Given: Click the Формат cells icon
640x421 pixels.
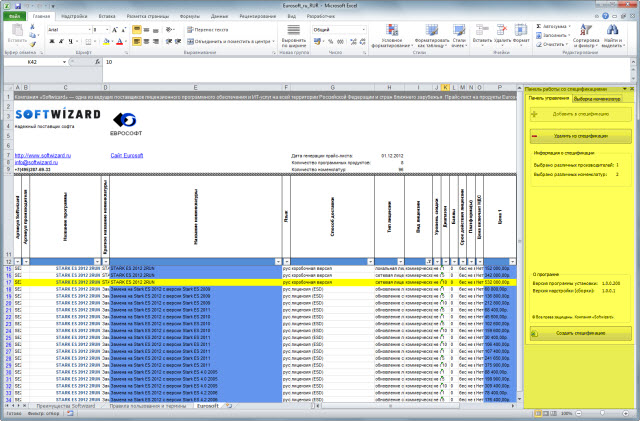Looking at the screenshot, I should (521, 31).
